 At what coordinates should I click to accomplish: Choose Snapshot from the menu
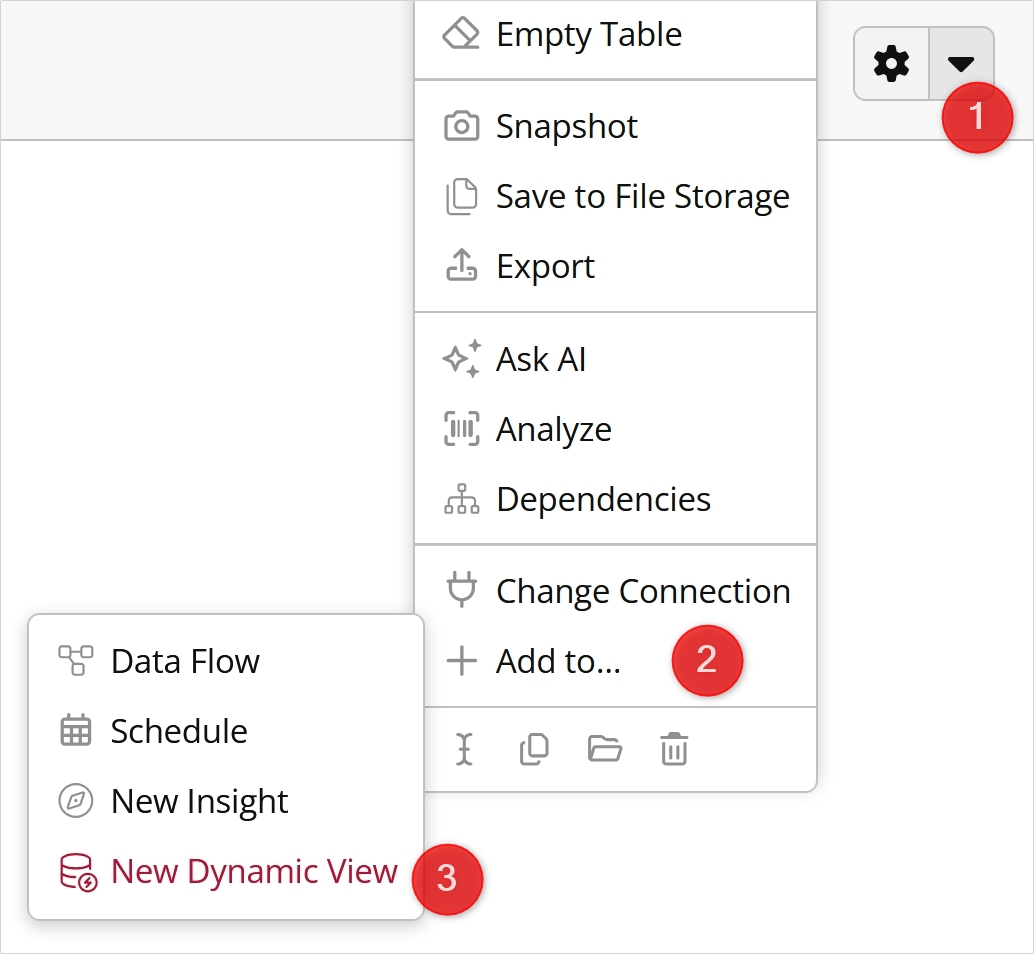click(x=615, y=126)
